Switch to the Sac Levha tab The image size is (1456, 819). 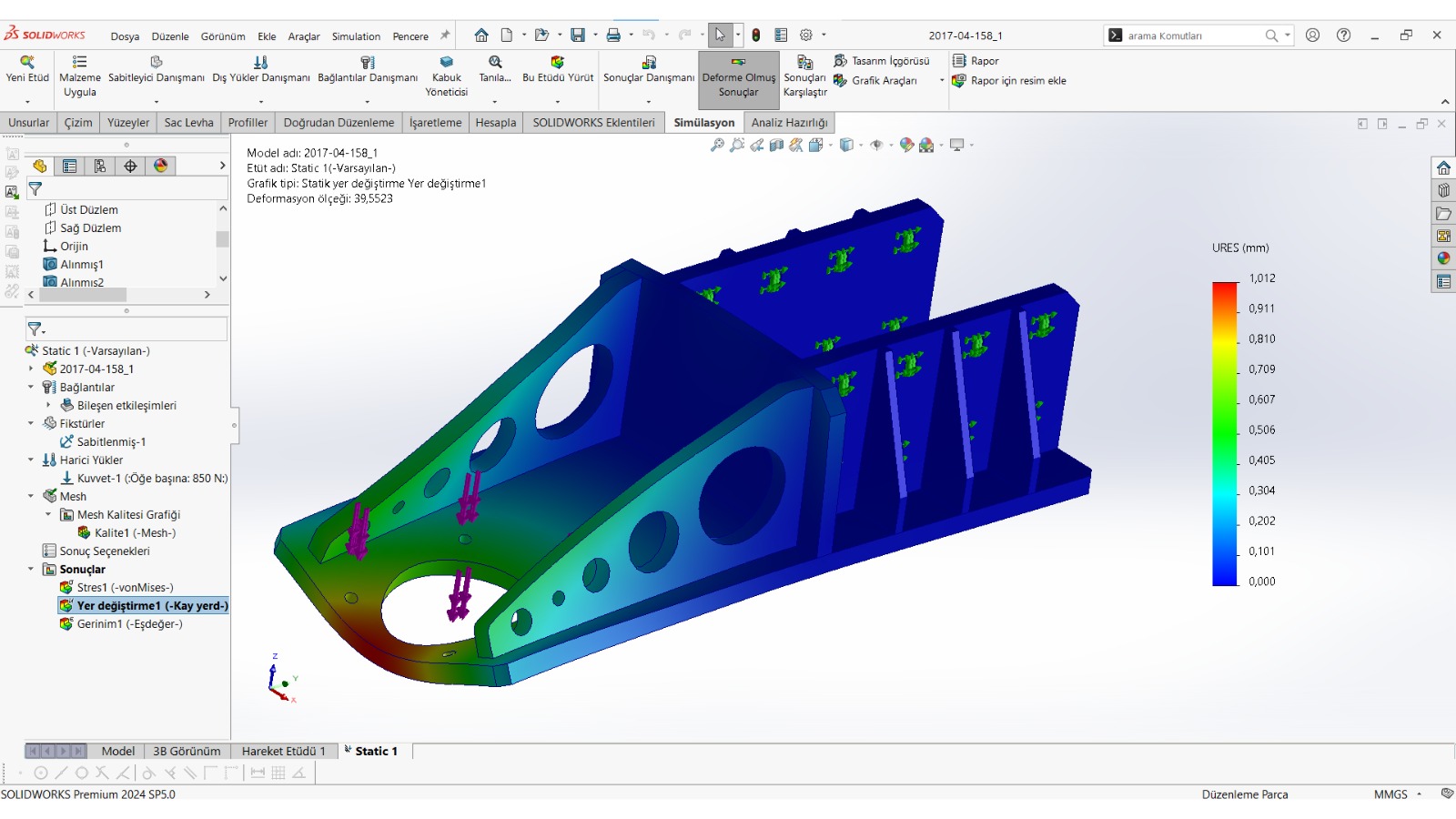point(188,123)
